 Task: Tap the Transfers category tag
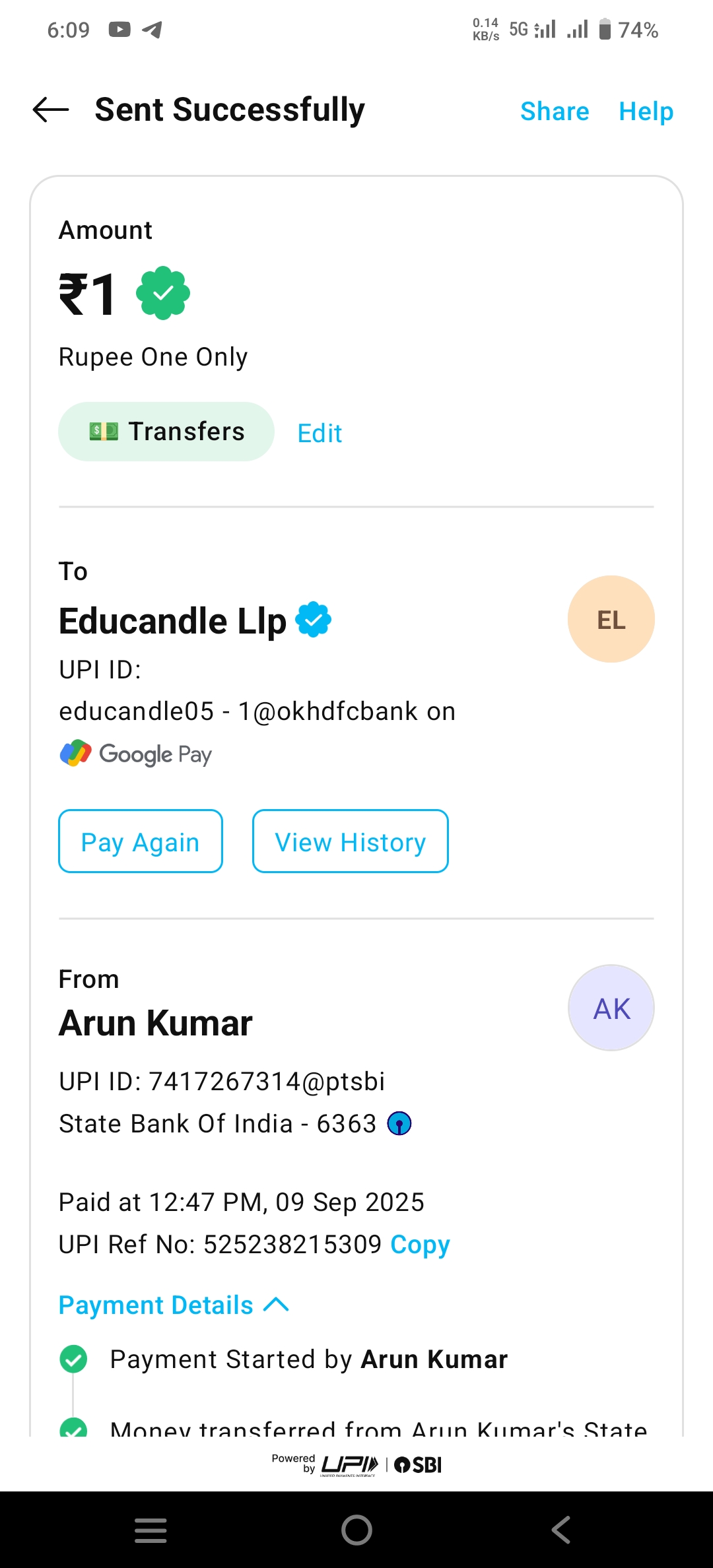(x=166, y=432)
